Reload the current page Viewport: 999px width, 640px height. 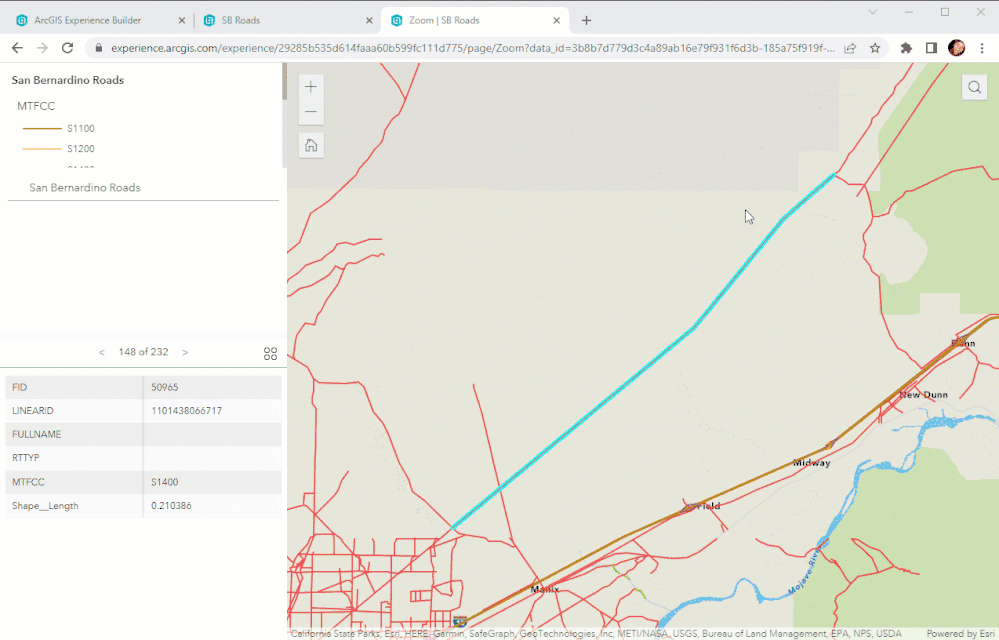[68, 48]
